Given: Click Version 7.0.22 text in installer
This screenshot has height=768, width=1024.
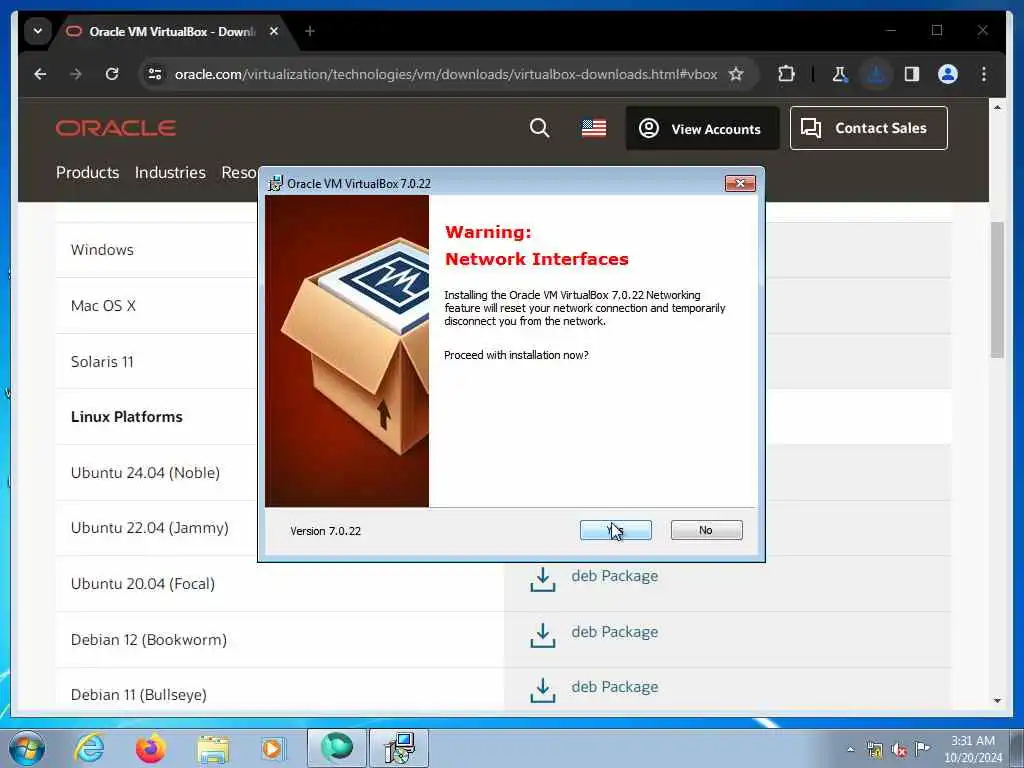Looking at the screenshot, I should click(x=325, y=531).
